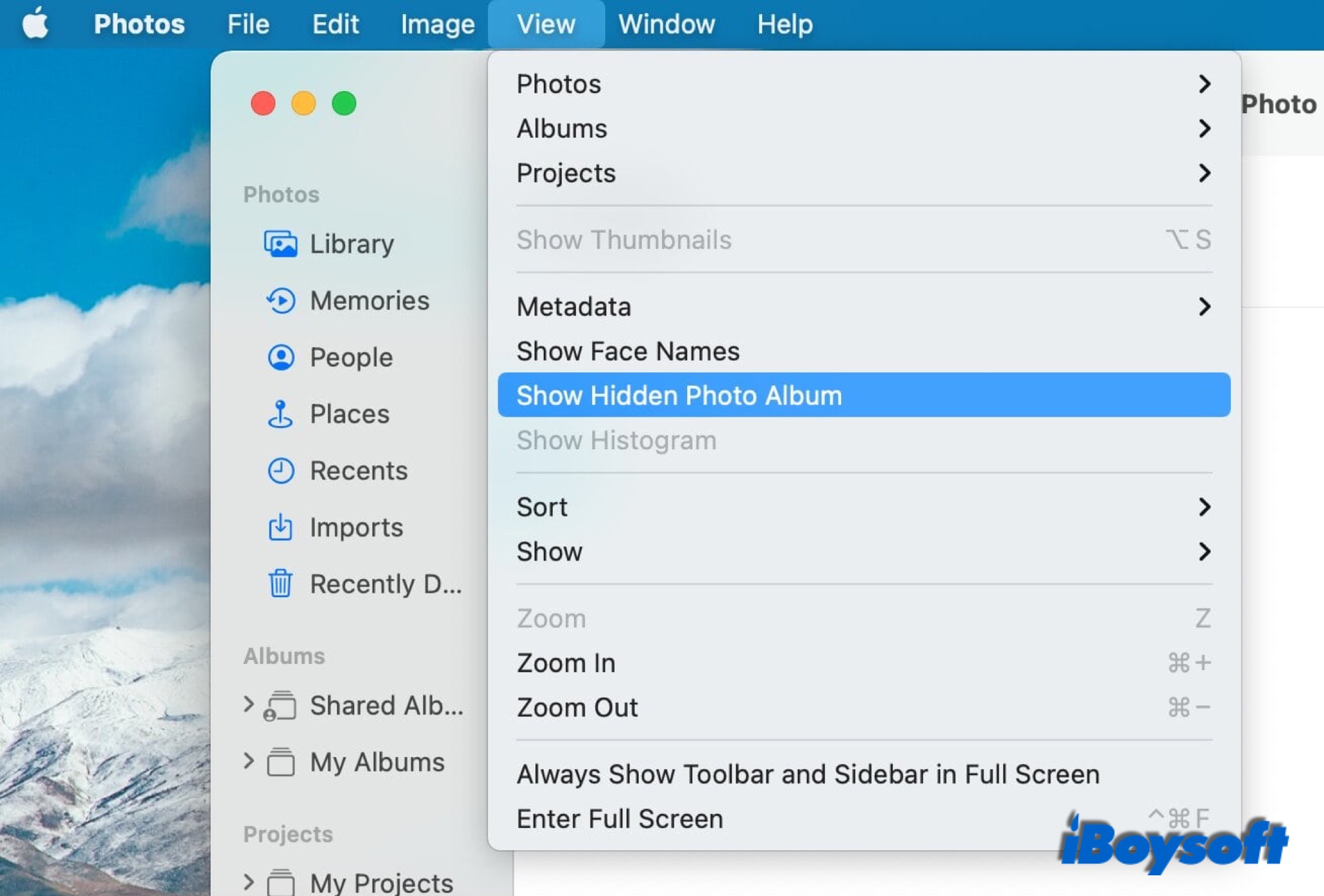Viewport: 1324px width, 896px height.
Task: Select Enter Full Screen menu entry
Action: pyautogui.click(x=619, y=818)
